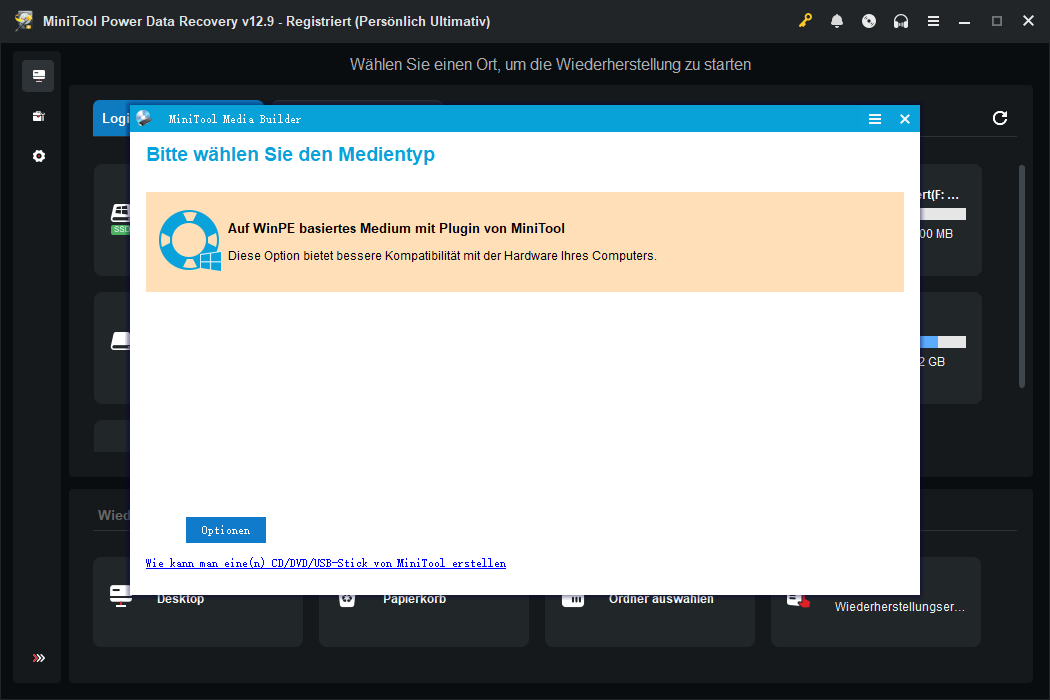The height and width of the screenshot is (700, 1050).
Task: Open the CD/DVD/USB-Stick creation help link
Action: [325, 563]
